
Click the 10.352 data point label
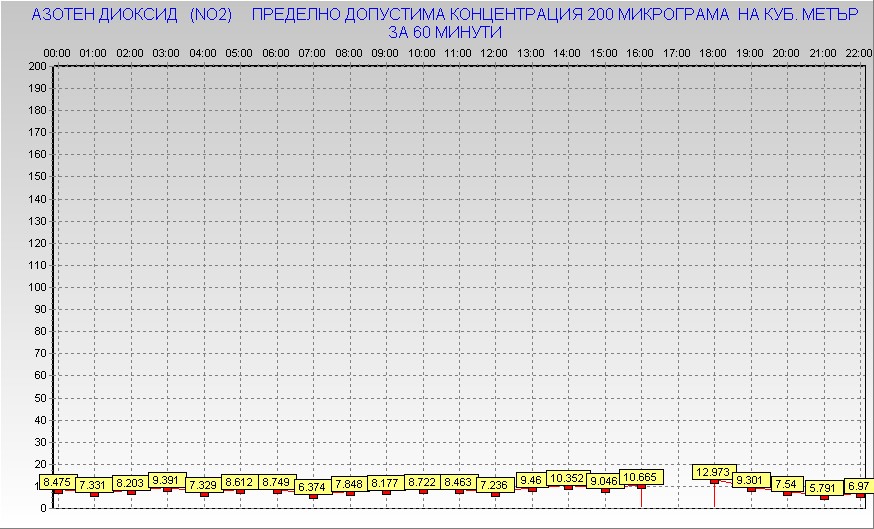point(568,478)
